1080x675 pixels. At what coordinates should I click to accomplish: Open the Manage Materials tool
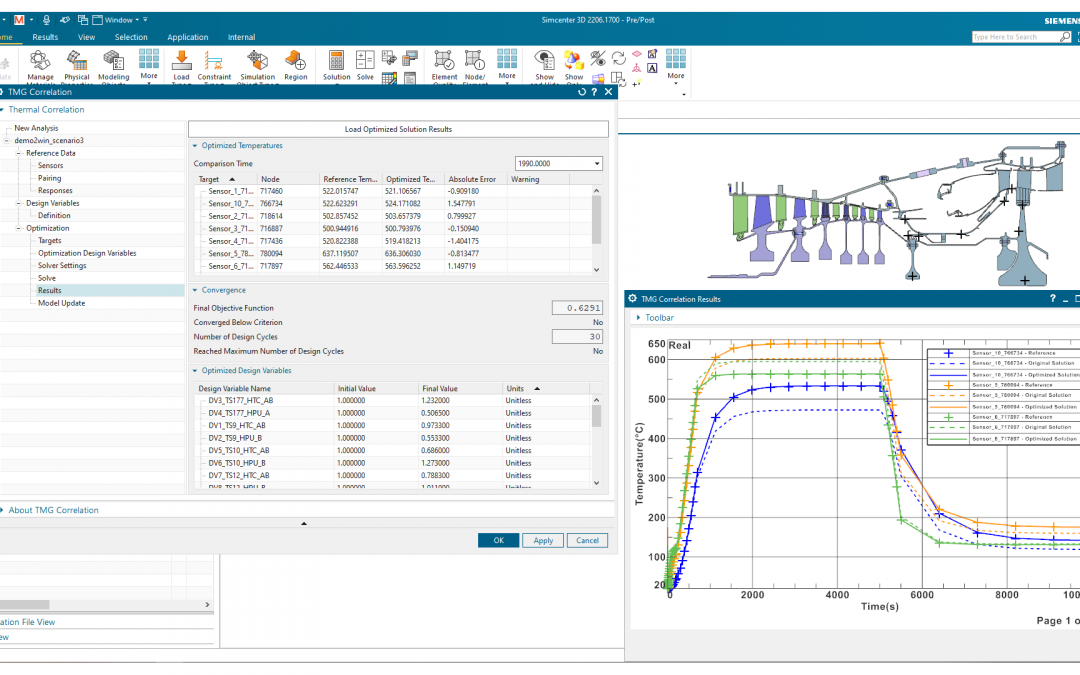40,66
